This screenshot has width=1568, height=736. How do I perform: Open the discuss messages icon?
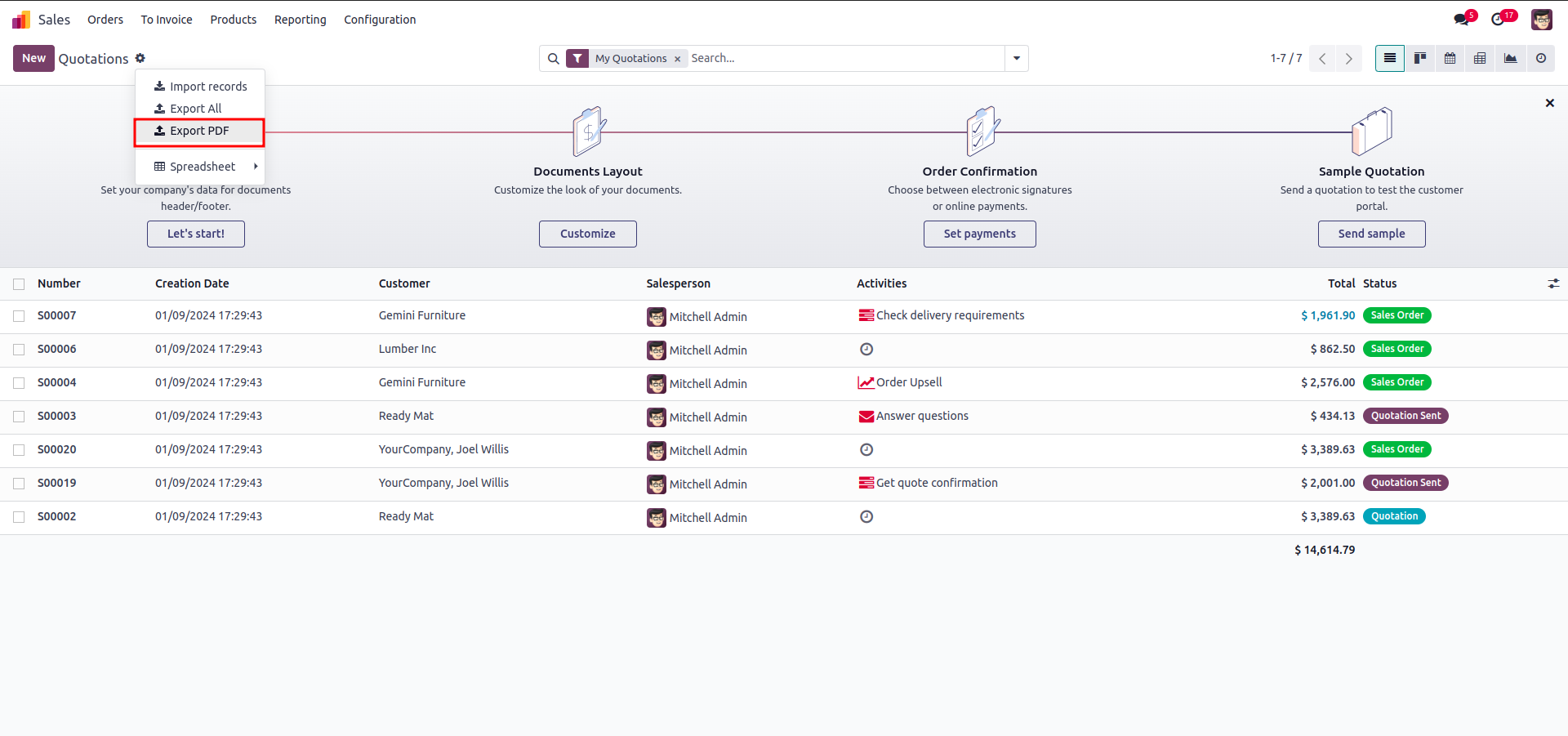1462,19
